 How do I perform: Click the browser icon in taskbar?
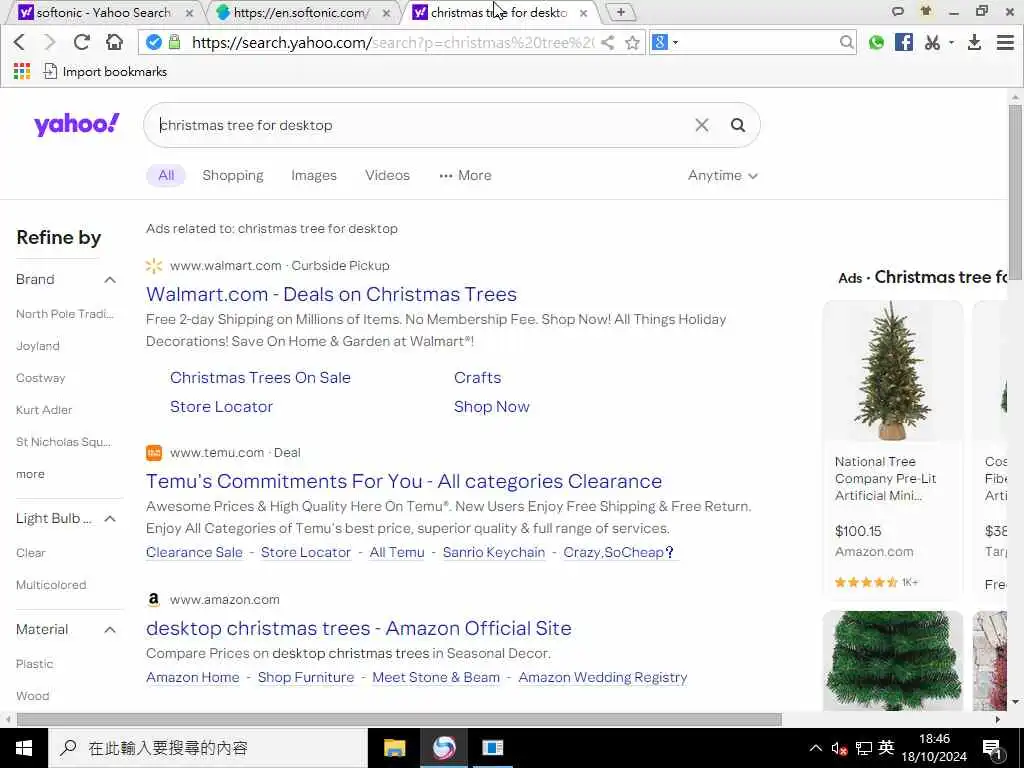[444, 748]
